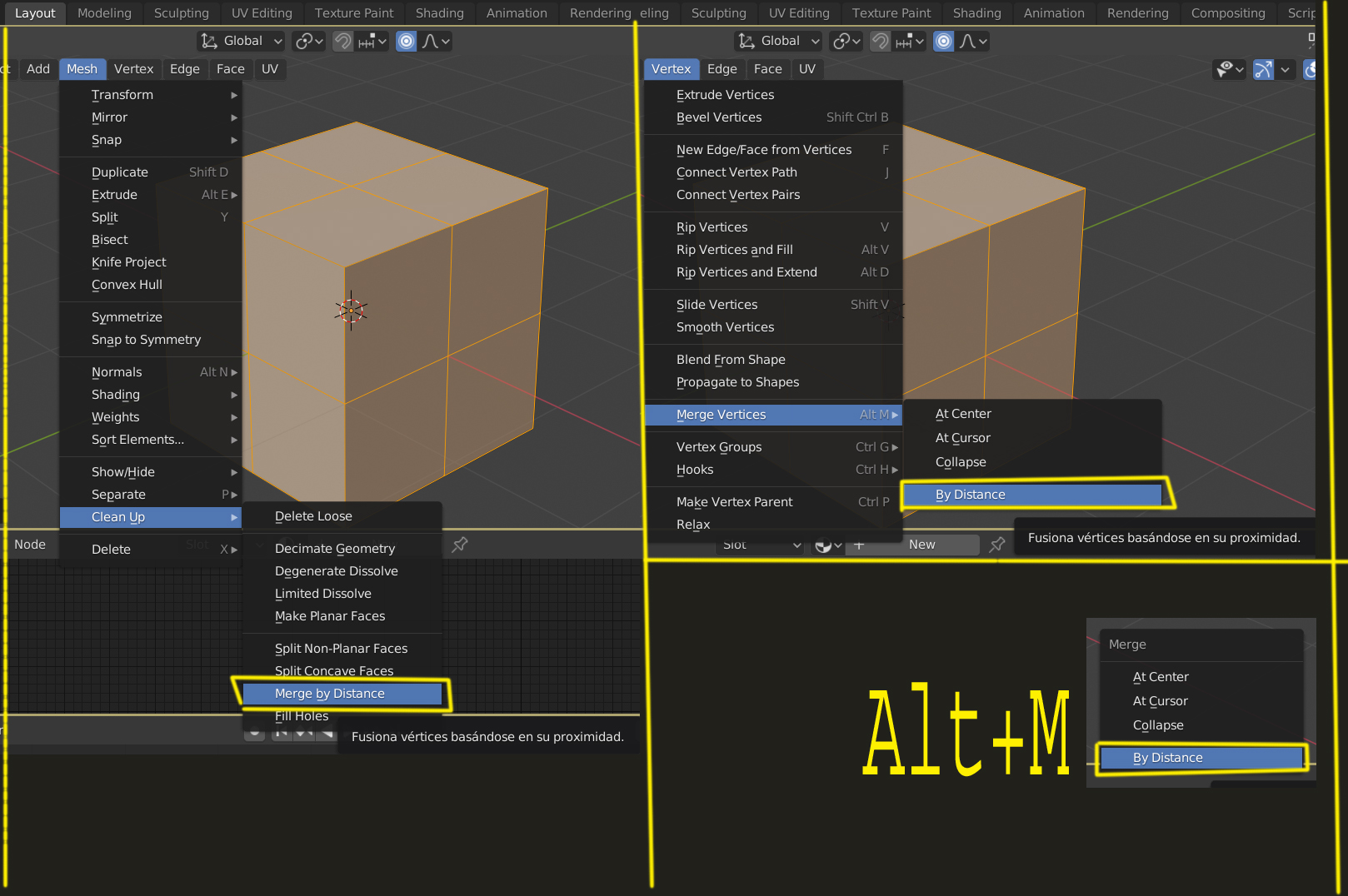Open Global orientation dropdown in Vertex-menu viewport
This screenshot has height=896, width=1348.
pos(778,41)
